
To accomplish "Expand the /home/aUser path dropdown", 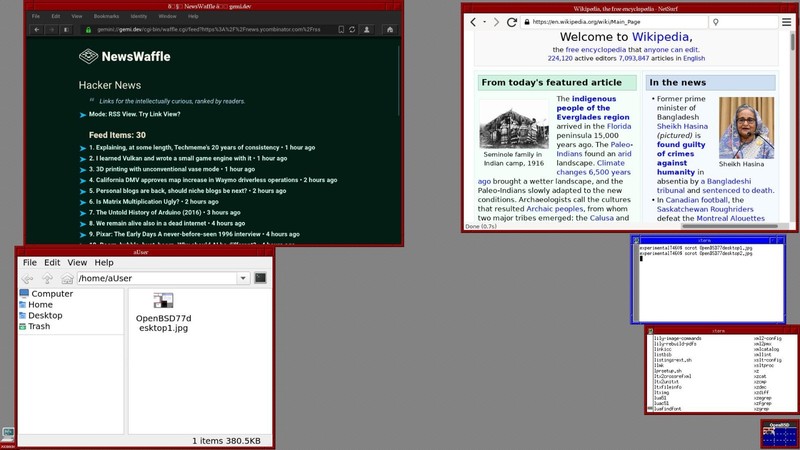I will [x=243, y=278].
